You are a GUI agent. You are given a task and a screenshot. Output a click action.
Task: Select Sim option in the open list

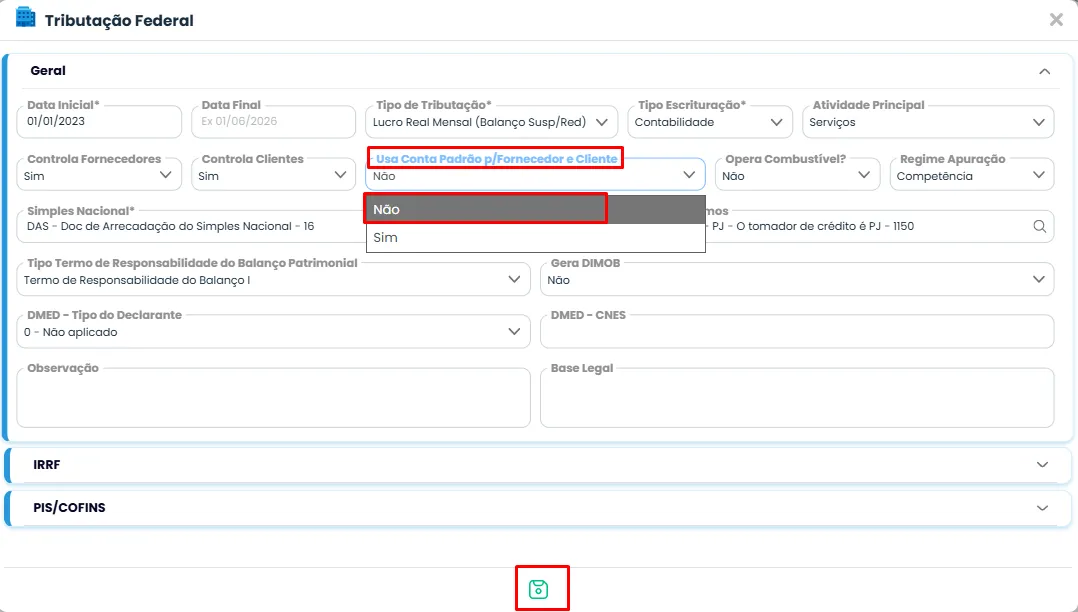536,238
